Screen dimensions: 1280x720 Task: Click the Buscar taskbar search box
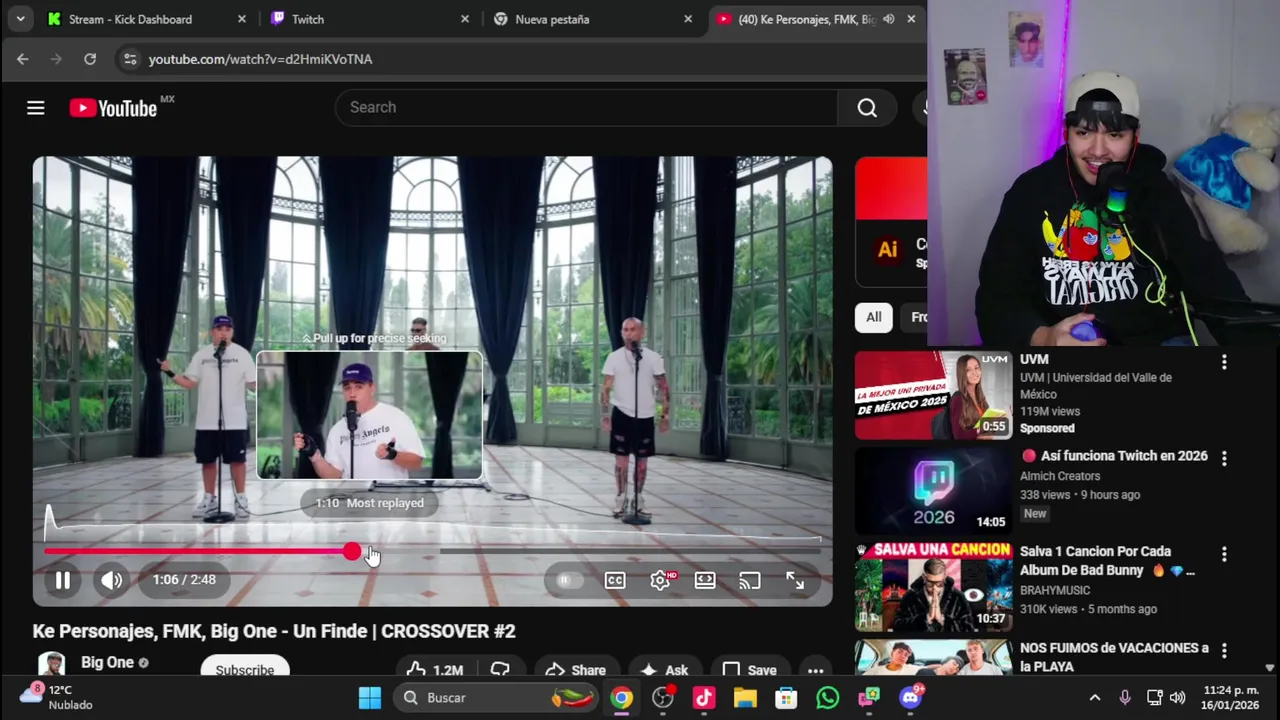click(x=497, y=698)
